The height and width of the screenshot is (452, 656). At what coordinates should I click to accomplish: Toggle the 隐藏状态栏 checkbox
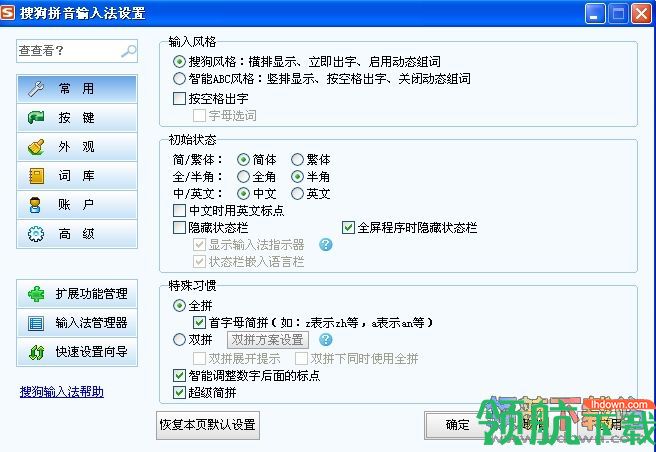tap(179, 228)
